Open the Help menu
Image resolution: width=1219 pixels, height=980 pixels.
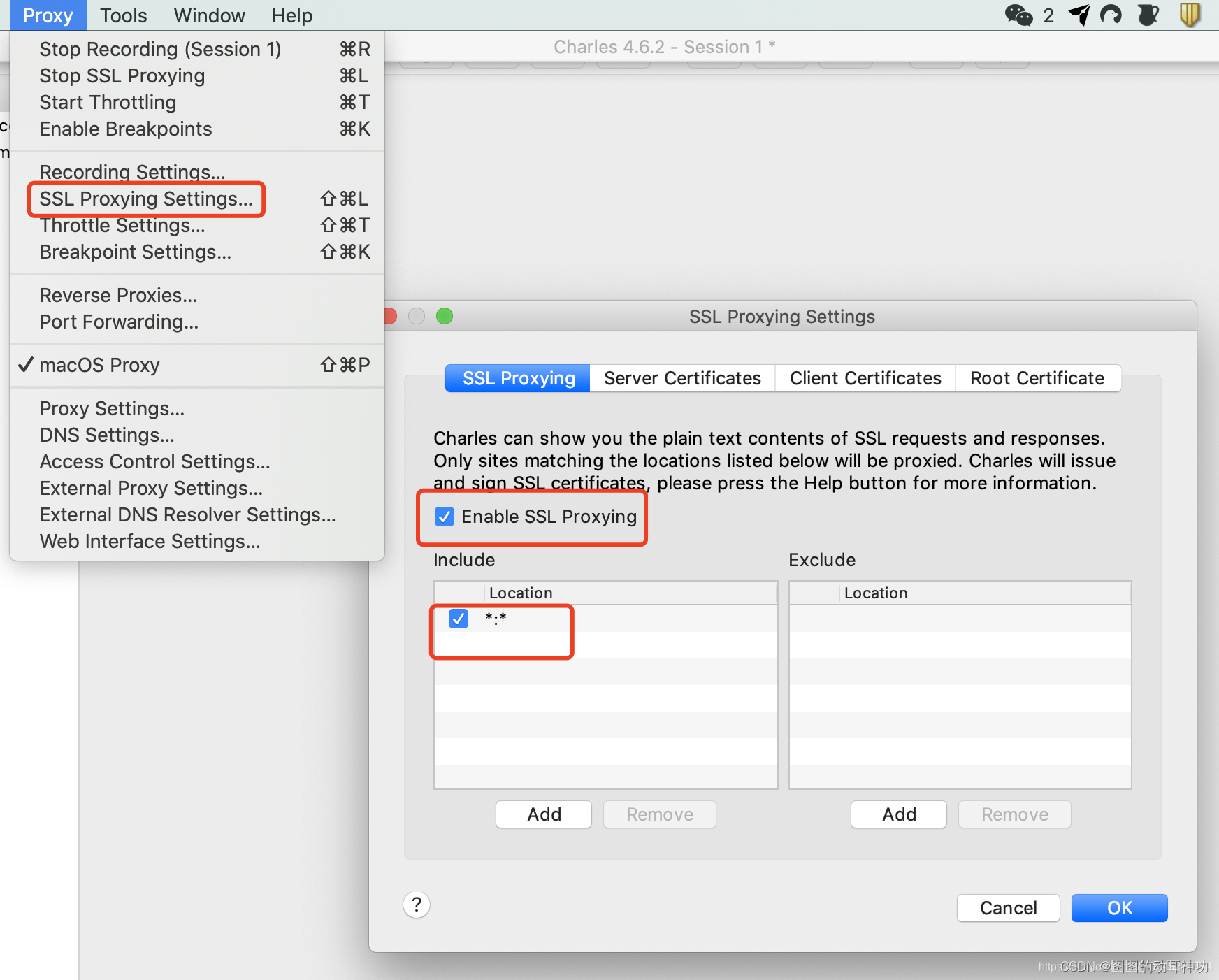tap(291, 15)
